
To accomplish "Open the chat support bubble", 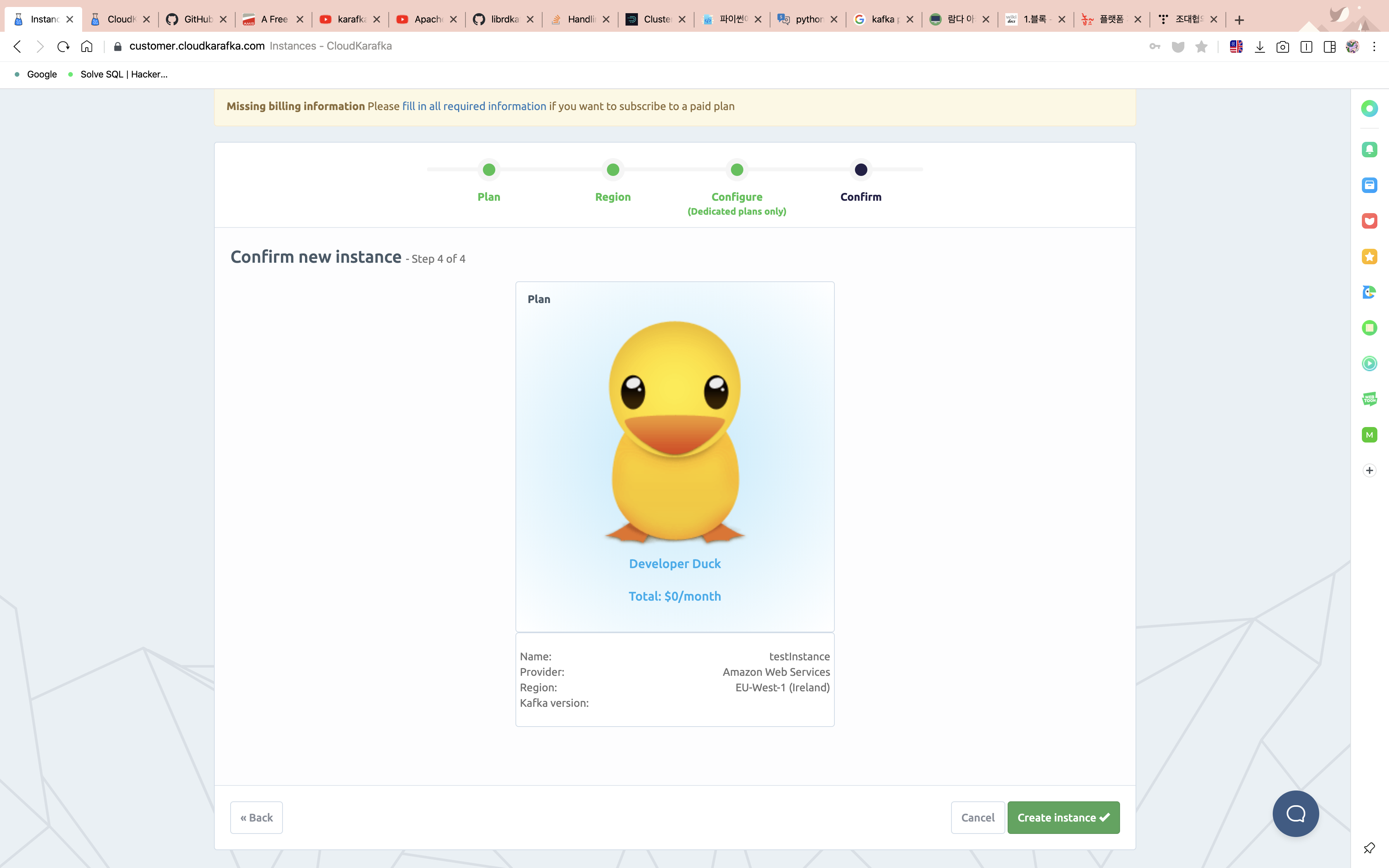I will (x=1295, y=813).
